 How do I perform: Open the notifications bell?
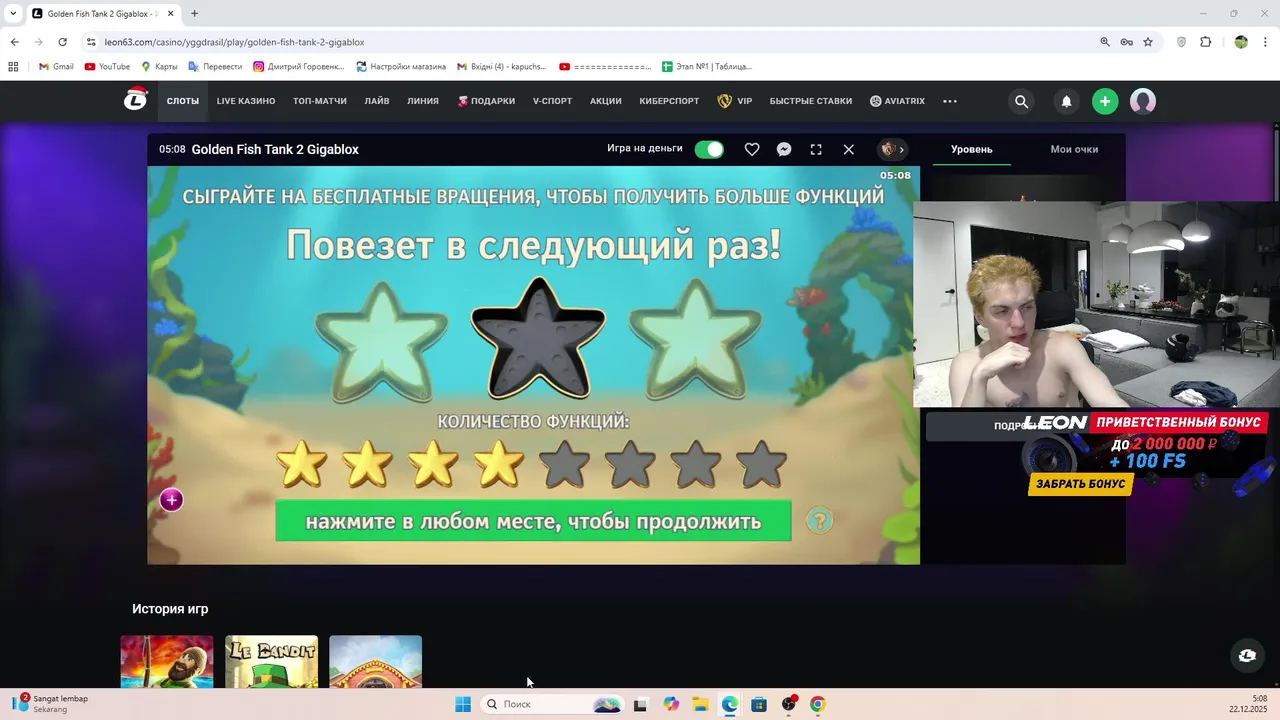tap(1066, 101)
